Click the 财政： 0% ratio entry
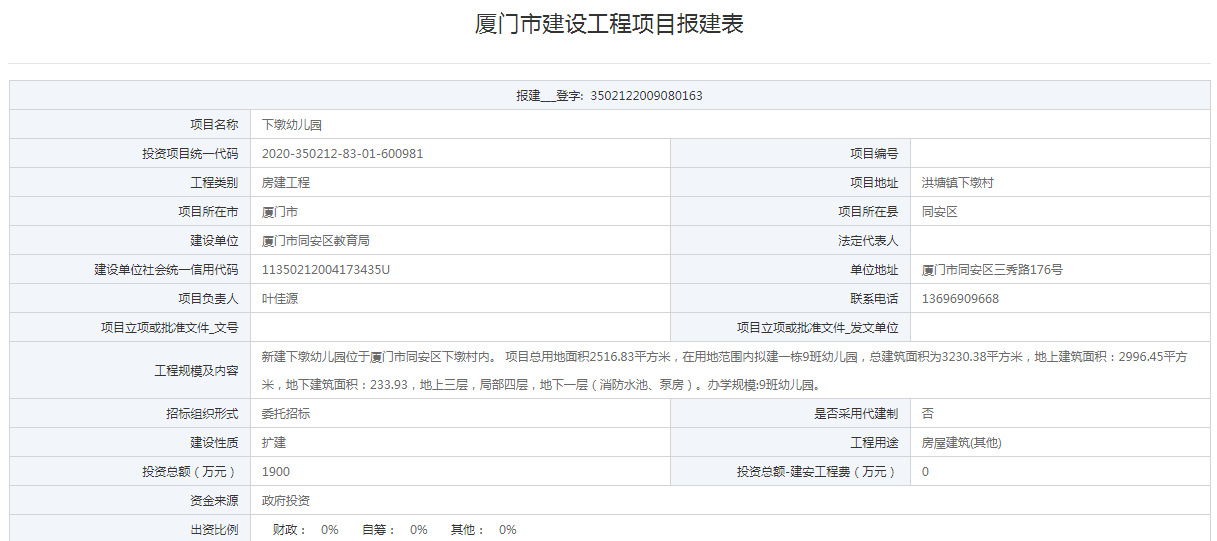The width and height of the screenshot is (1217, 541). (x=306, y=530)
